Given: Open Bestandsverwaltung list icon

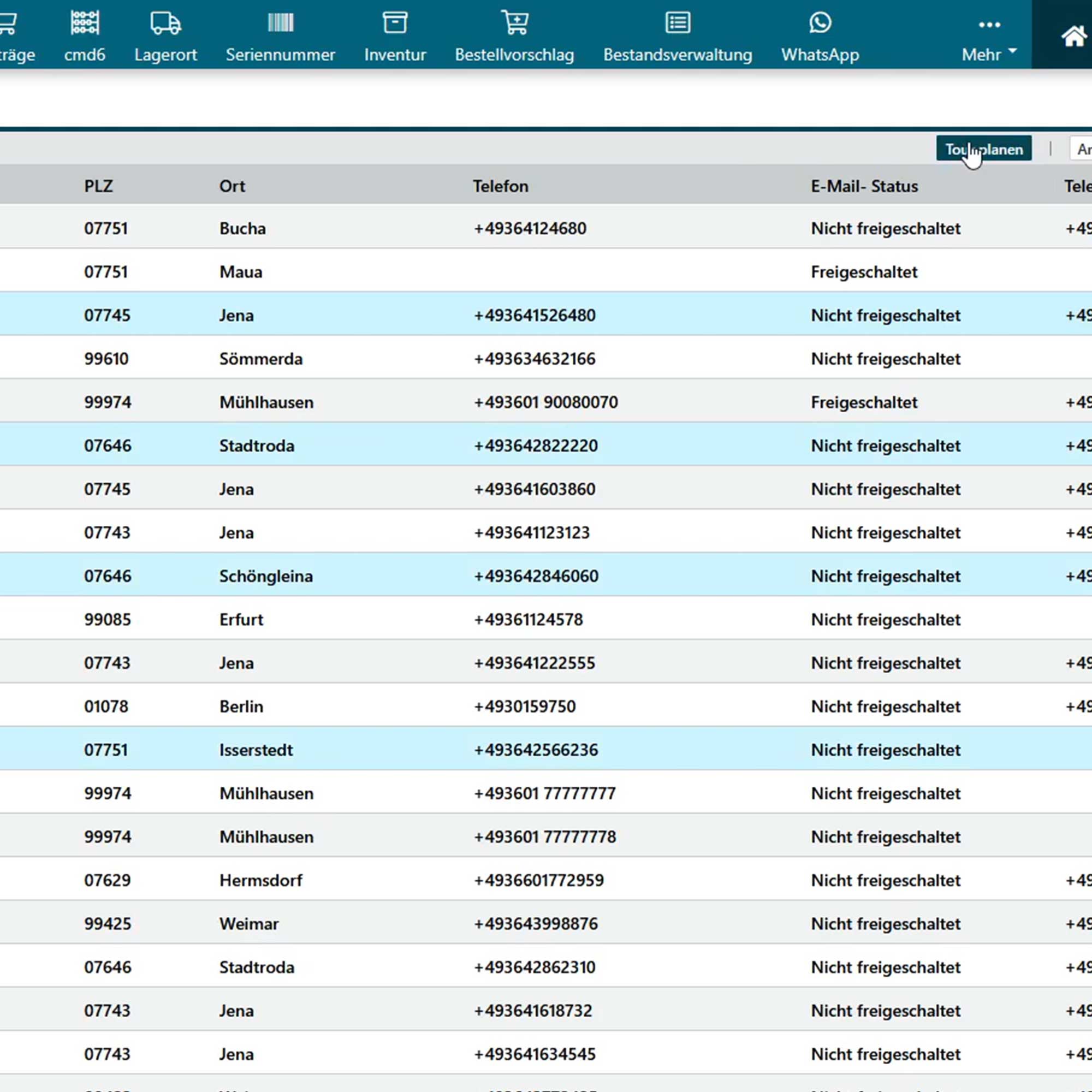Looking at the screenshot, I should (678, 23).
